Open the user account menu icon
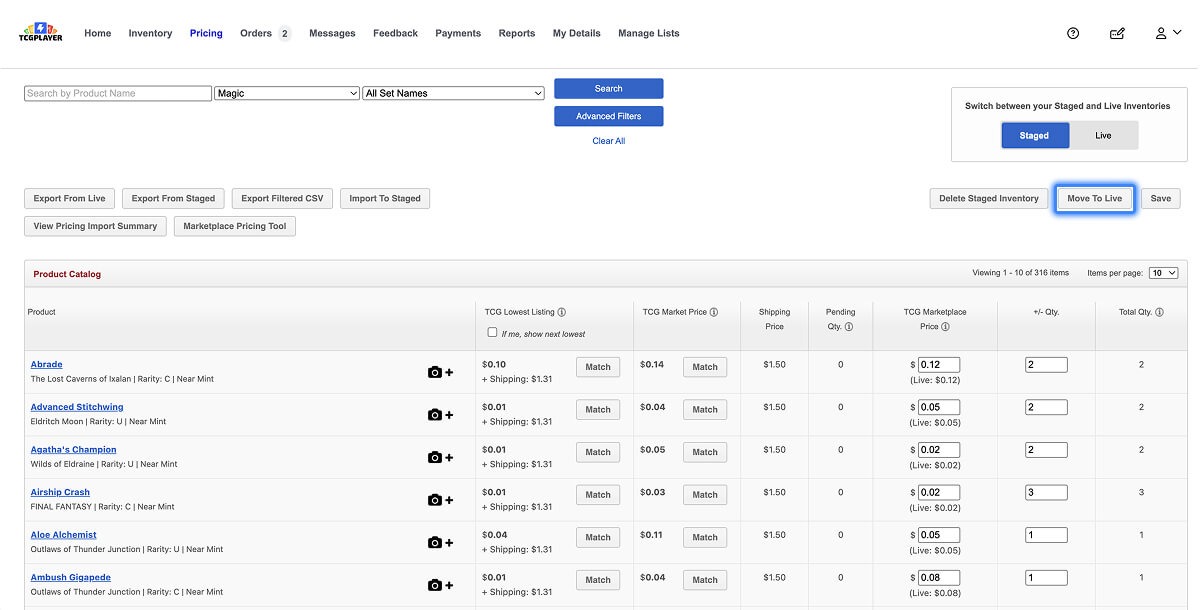This screenshot has width=1200, height=610. (1166, 33)
